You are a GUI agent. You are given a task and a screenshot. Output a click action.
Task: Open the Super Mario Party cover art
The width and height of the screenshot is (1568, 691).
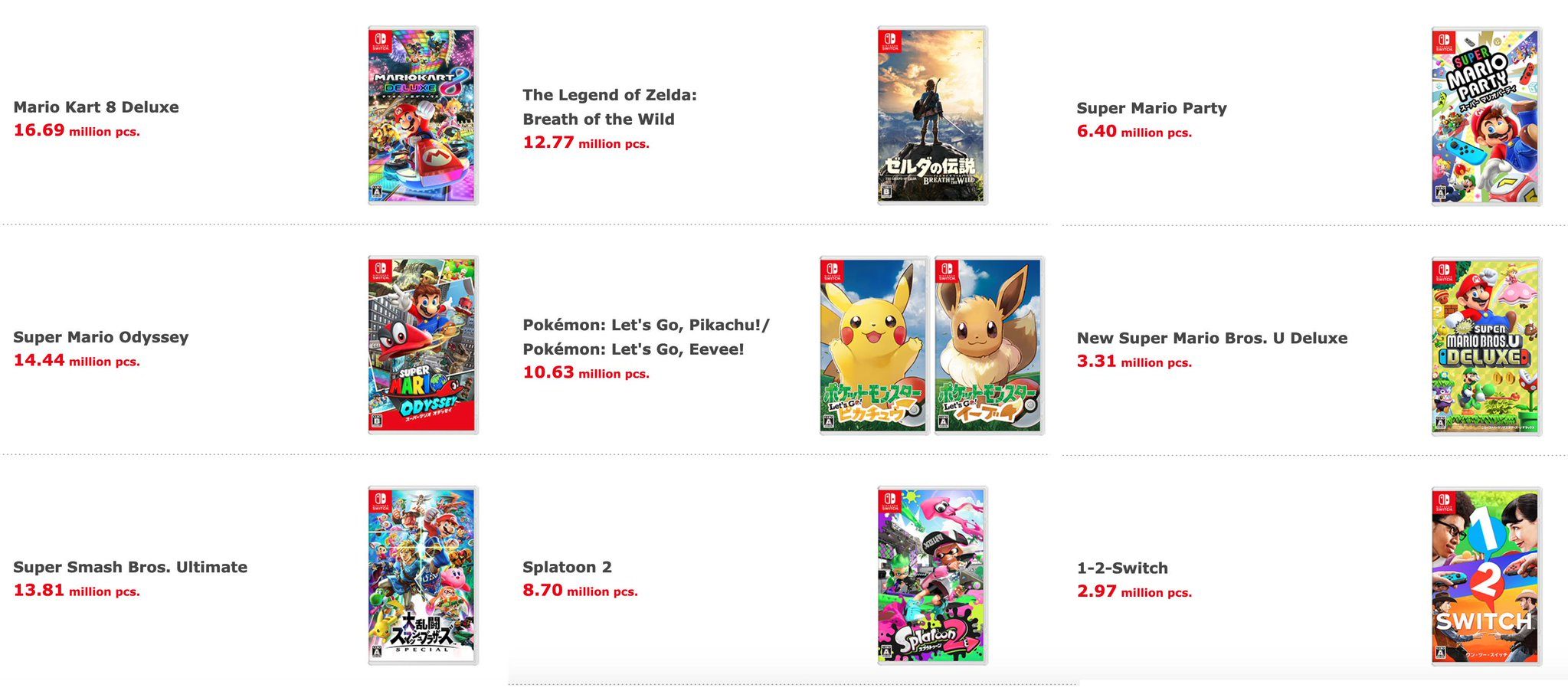[1486, 116]
